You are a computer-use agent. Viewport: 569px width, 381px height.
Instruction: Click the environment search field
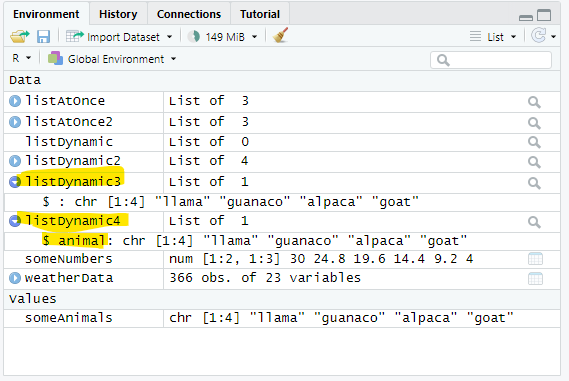(x=491, y=60)
